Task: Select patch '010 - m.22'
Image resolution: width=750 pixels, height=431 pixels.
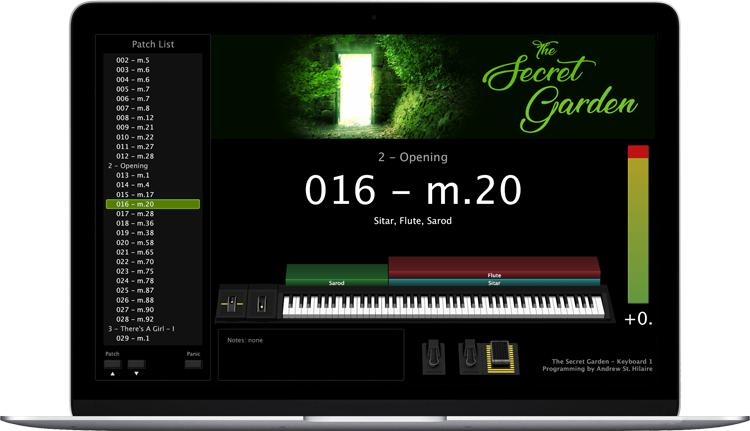Action: coord(134,137)
